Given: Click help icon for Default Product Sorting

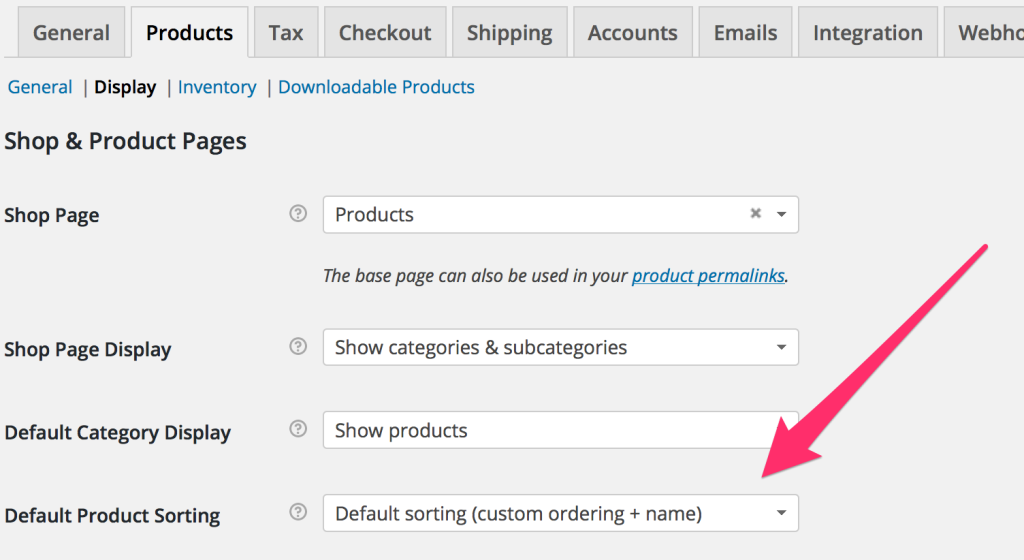Looking at the screenshot, I should click(x=298, y=512).
